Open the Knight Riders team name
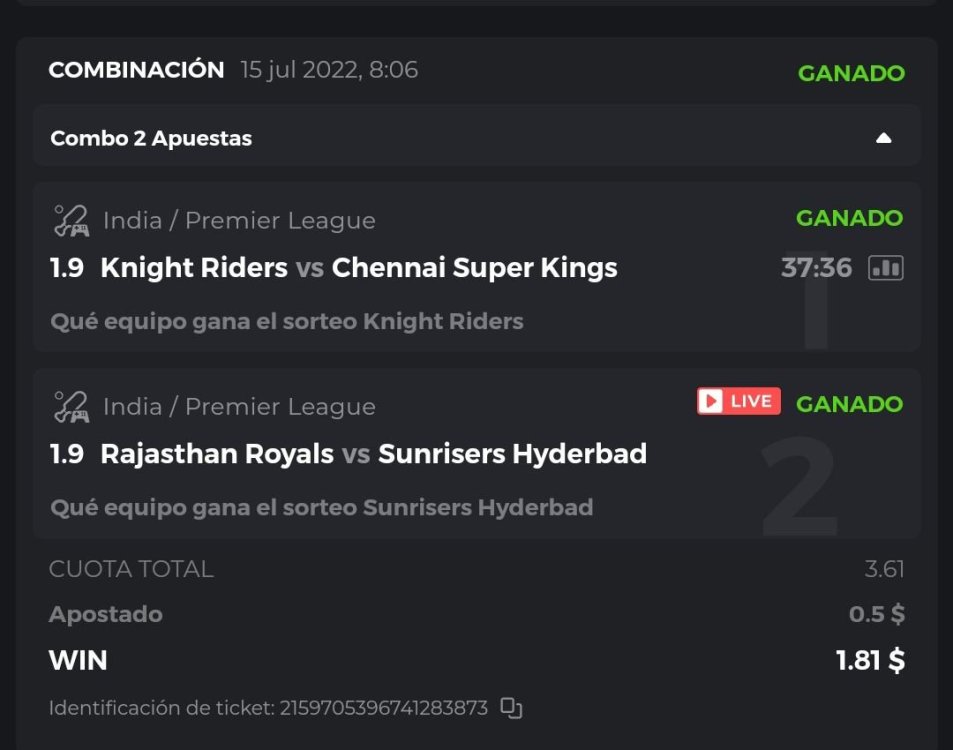Viewport: 953px width, 750px height. coord(194,268)
